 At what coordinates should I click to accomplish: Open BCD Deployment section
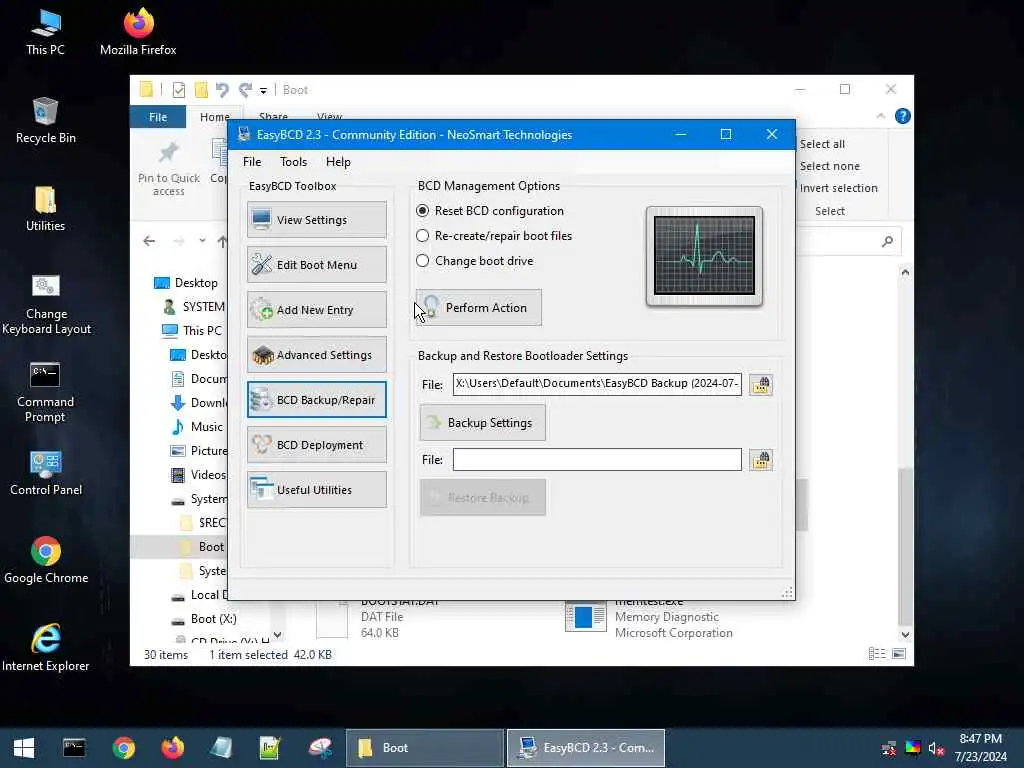(x=317, y=445)
